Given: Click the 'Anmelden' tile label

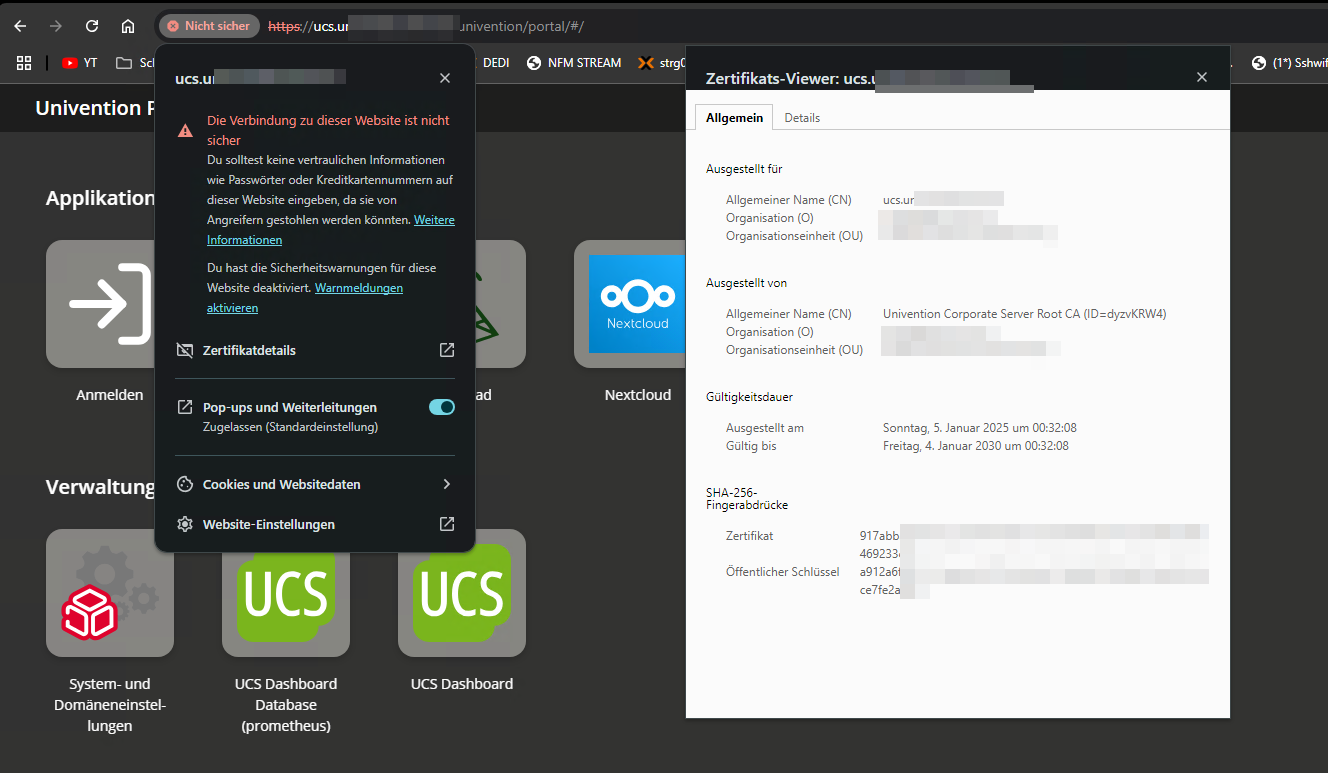Looking at the screenshot, I should 110,395.
